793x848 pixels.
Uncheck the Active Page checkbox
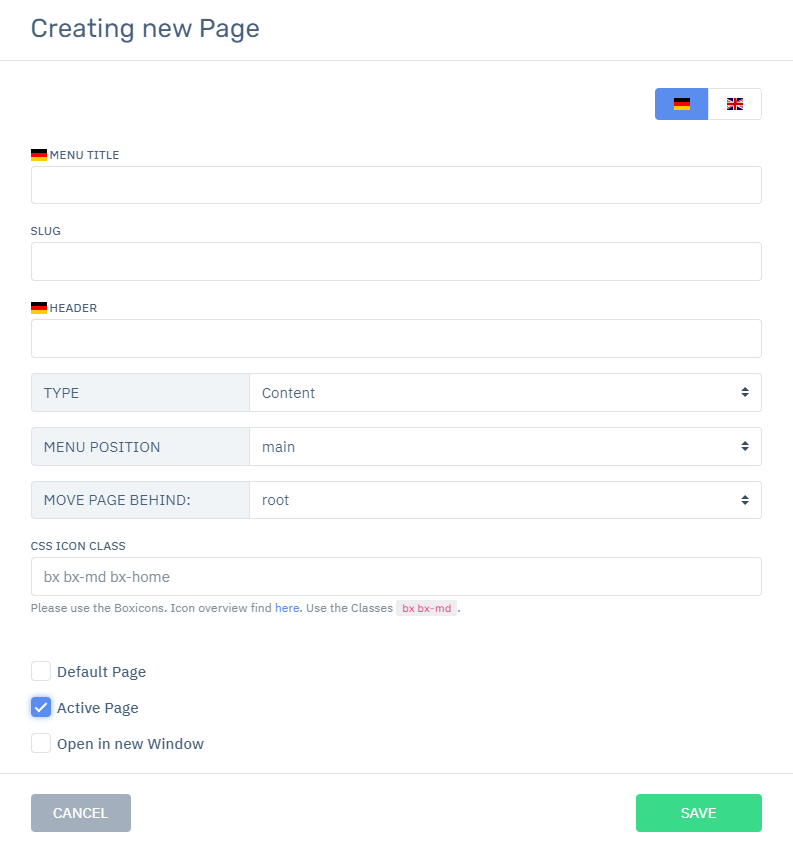point(40,707)
